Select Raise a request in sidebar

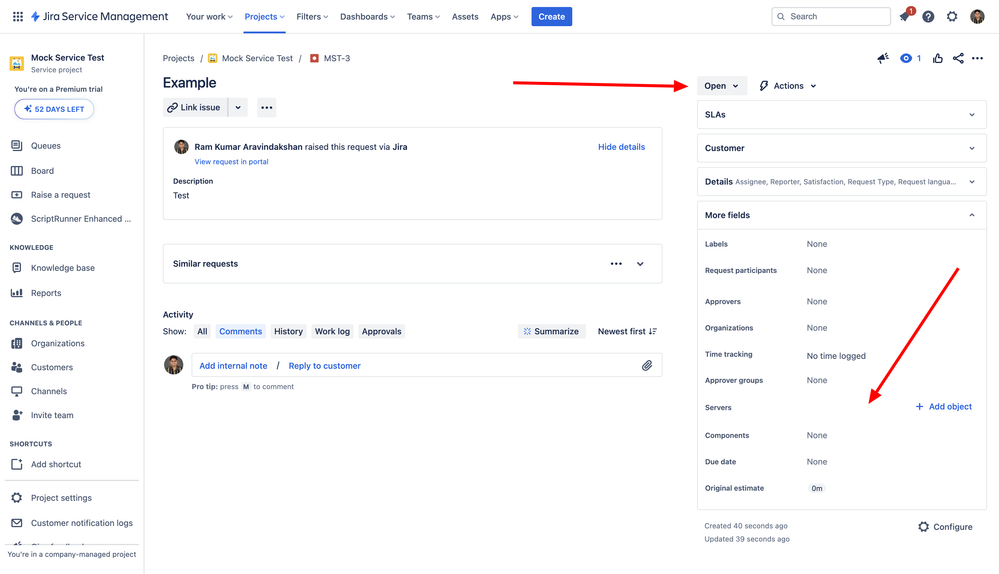(x=61, y=195)
